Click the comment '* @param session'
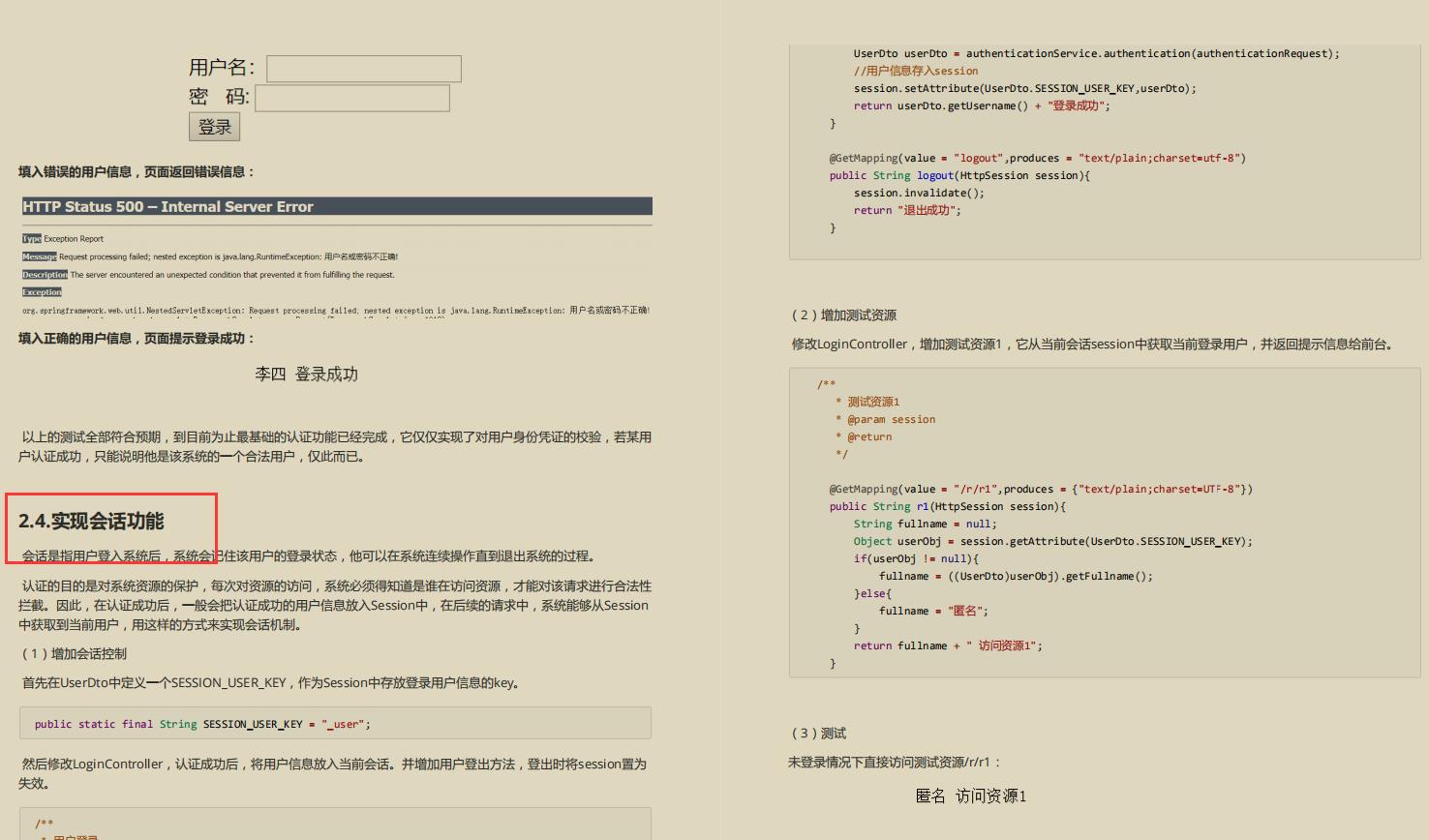 (x=885, y=419)
